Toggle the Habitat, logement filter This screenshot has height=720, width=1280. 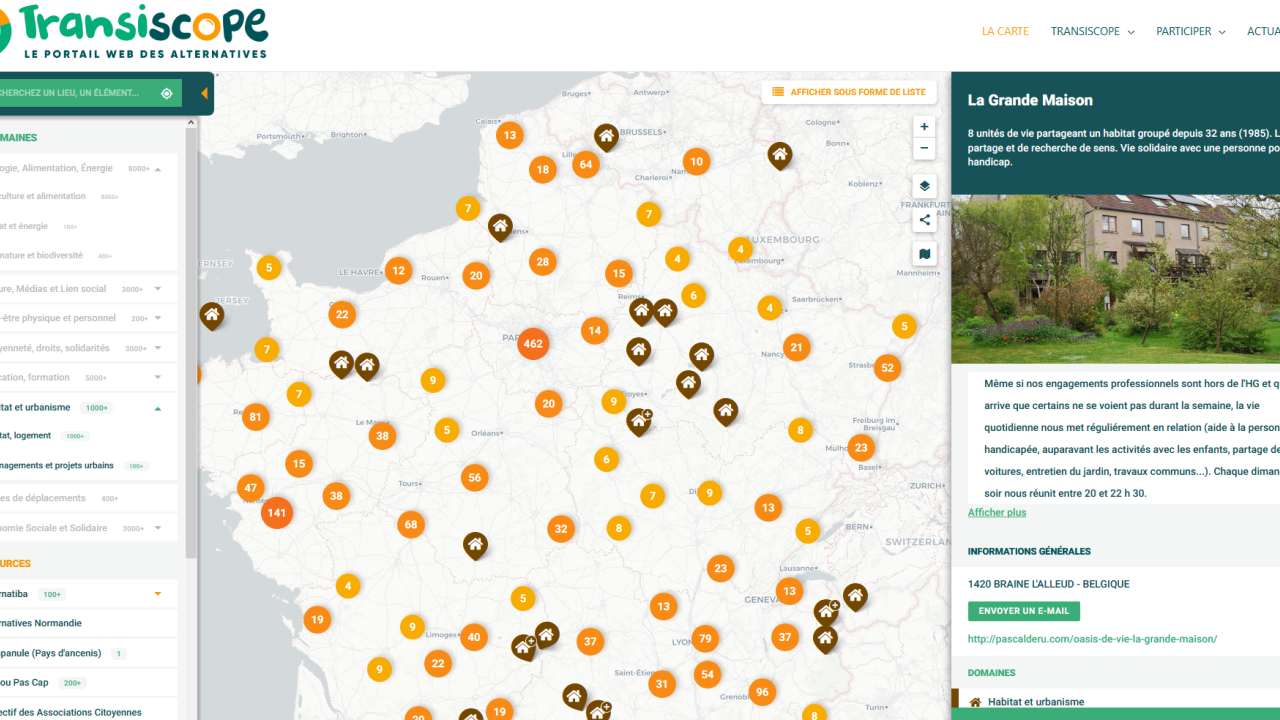click(x=30, y=436)
